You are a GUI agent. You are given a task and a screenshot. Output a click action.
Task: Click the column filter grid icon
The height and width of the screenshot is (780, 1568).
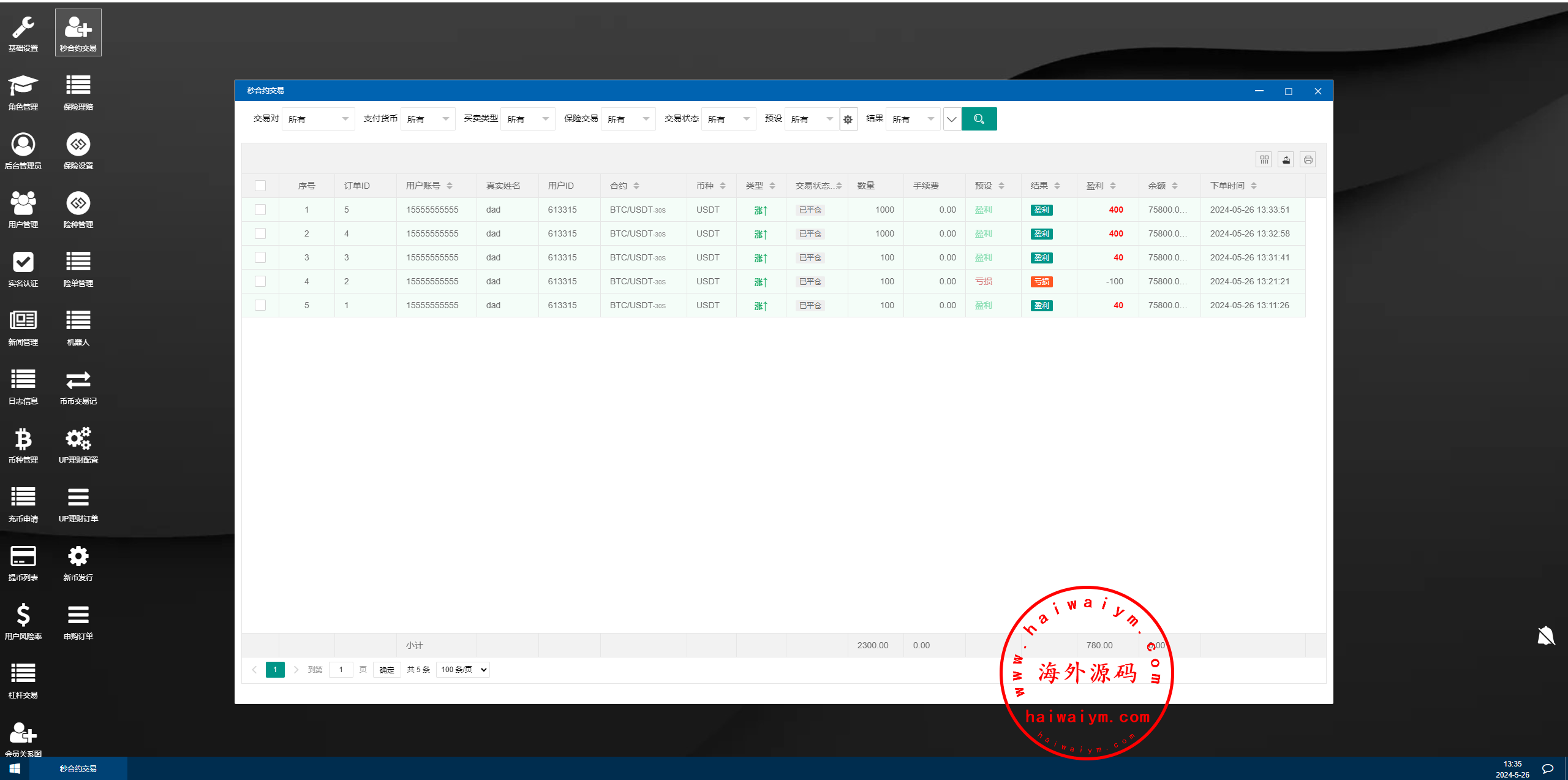click(x=1264, y=160)
